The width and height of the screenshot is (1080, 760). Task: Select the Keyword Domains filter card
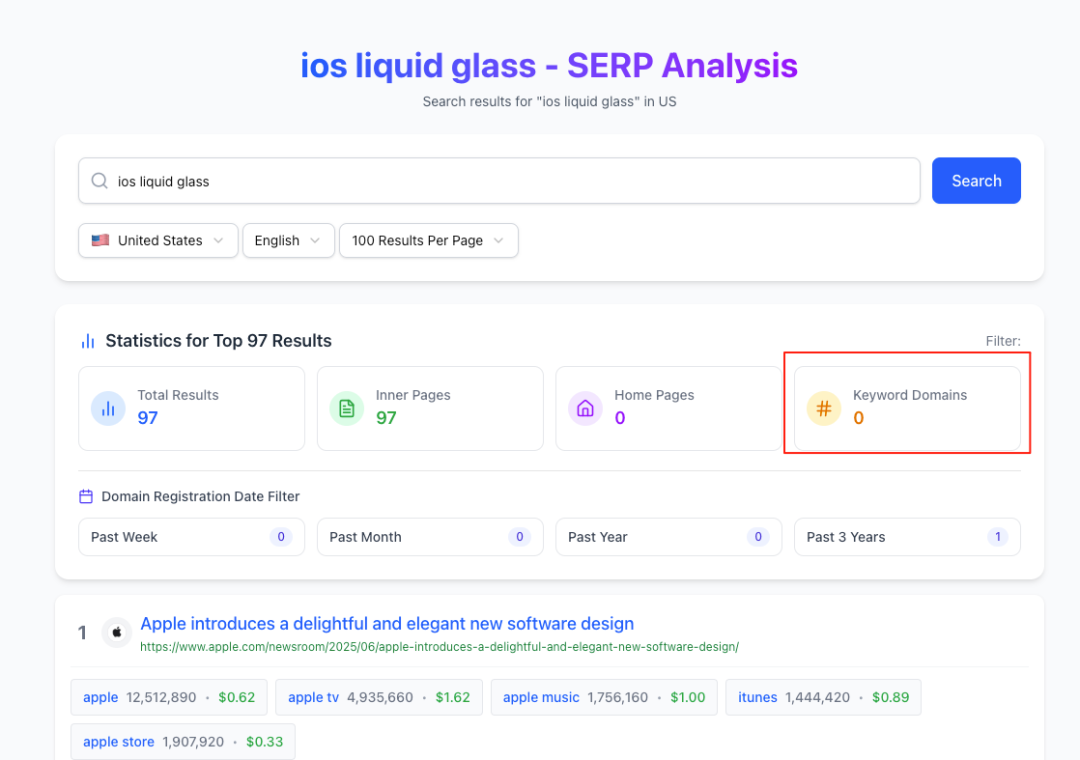tap(907, 409)
